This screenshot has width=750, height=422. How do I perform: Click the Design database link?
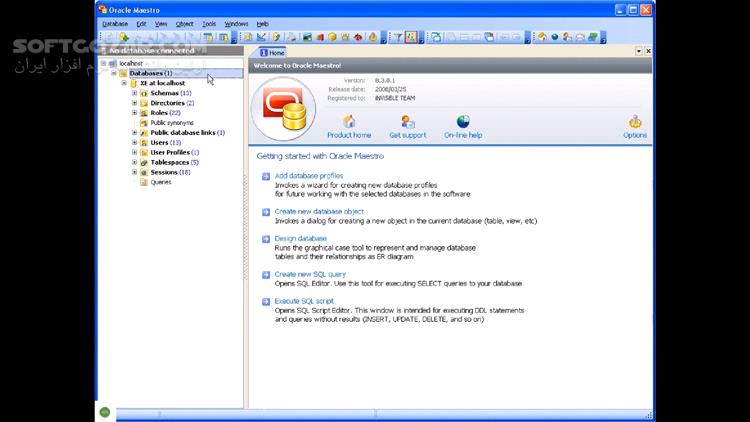pos(300,238)
